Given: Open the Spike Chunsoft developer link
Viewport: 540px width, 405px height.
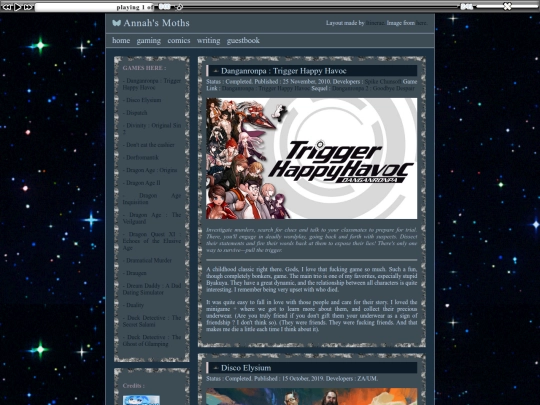Looking at the screenshot, I should (x=383, y=82).
